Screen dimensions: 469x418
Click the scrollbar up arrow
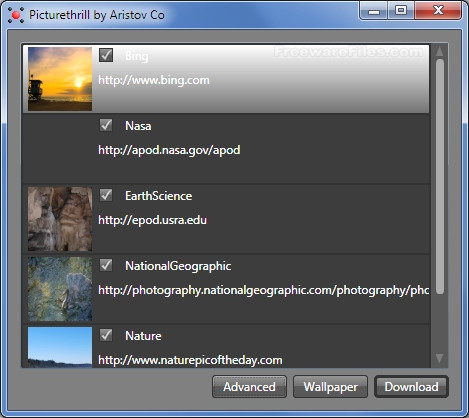coord(439,52)
